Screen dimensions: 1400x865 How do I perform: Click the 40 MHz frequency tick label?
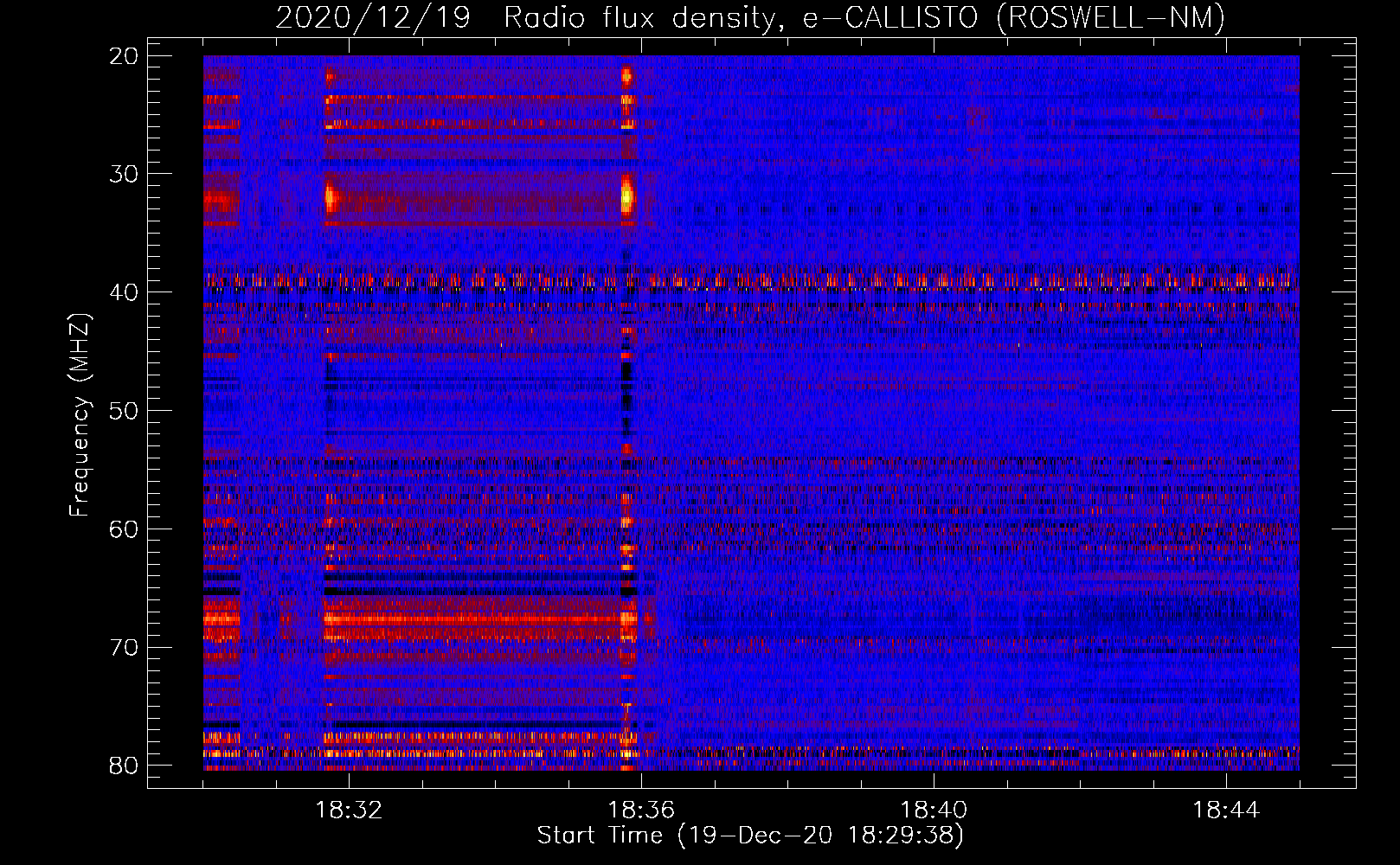pos(124,292)
